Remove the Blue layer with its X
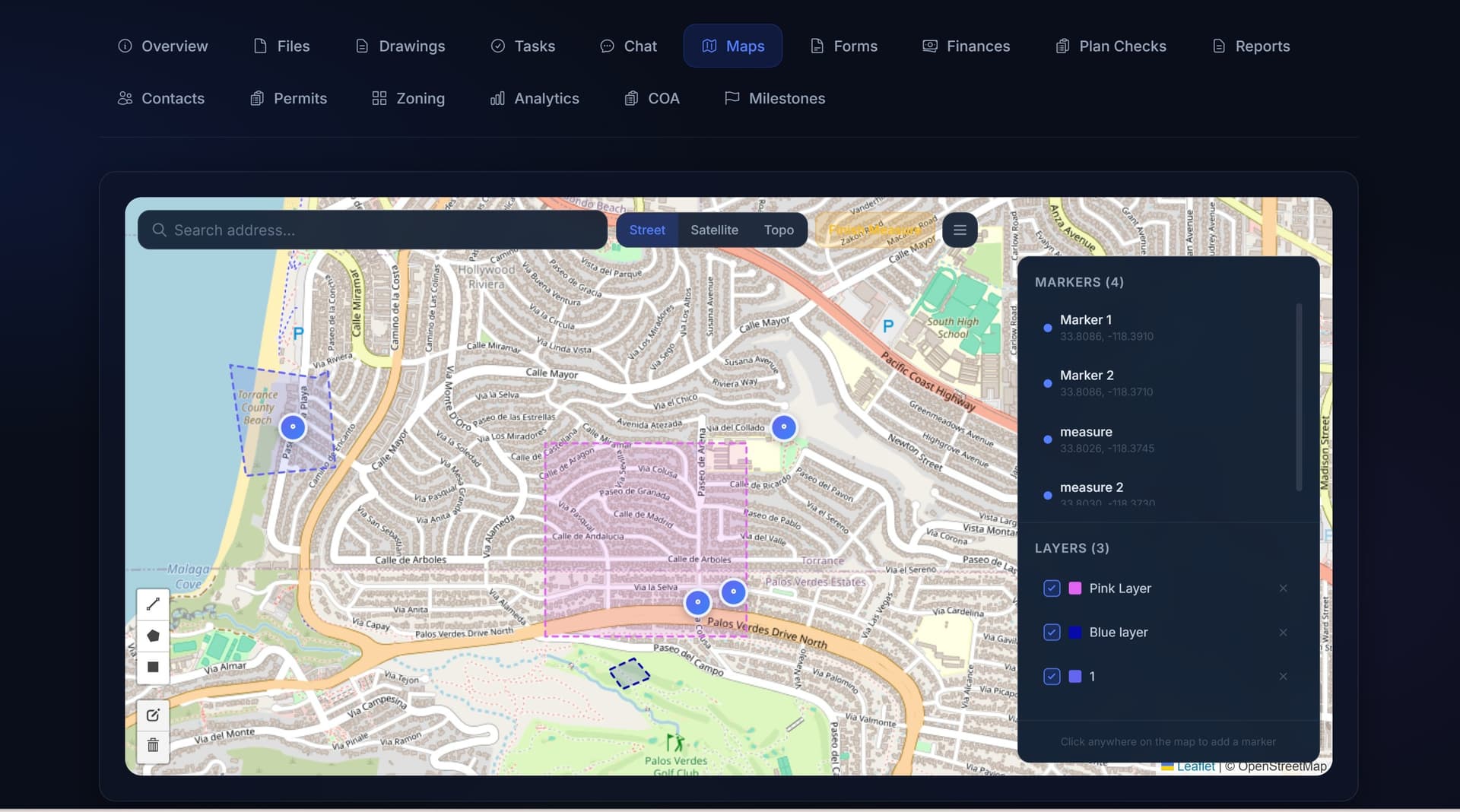This screenshot has width=1460, height=812. (x=1283, y=633)
